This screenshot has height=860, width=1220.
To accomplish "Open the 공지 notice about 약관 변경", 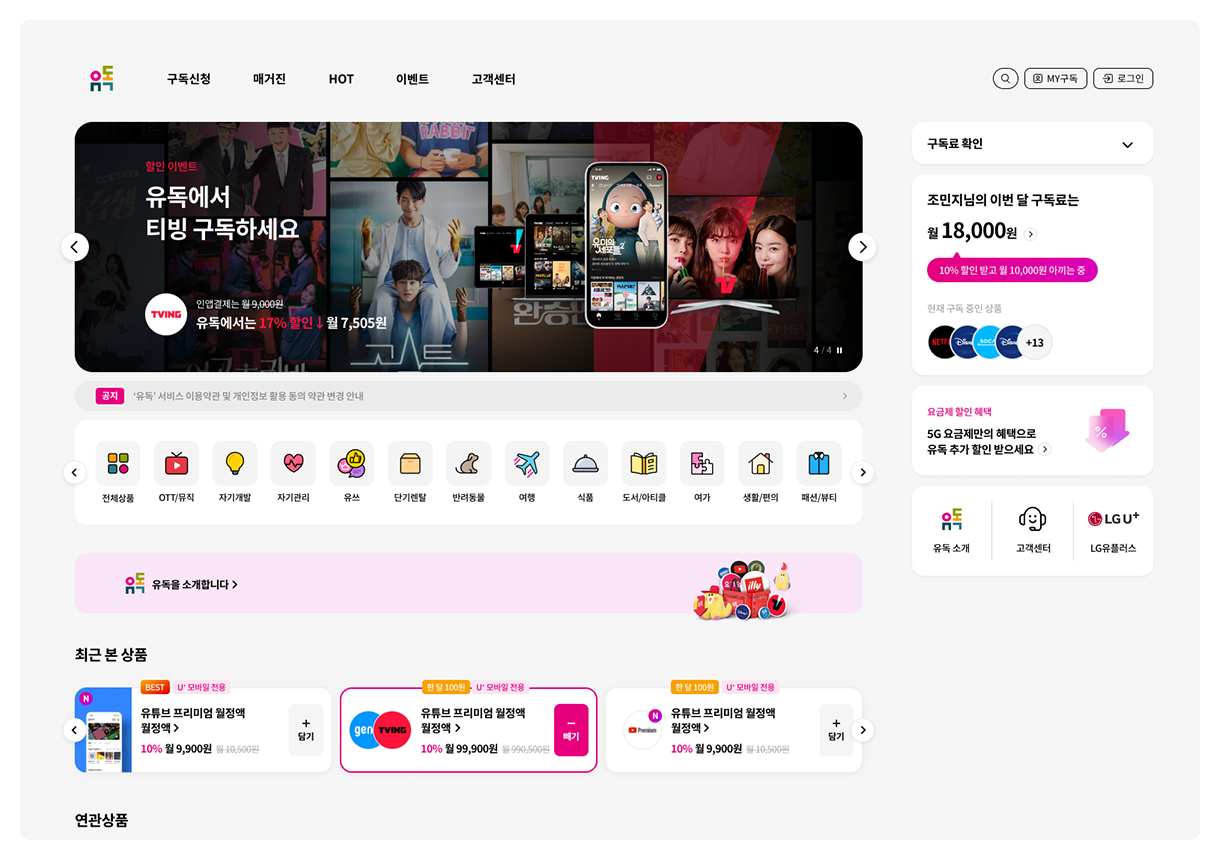I will [468, 396].
